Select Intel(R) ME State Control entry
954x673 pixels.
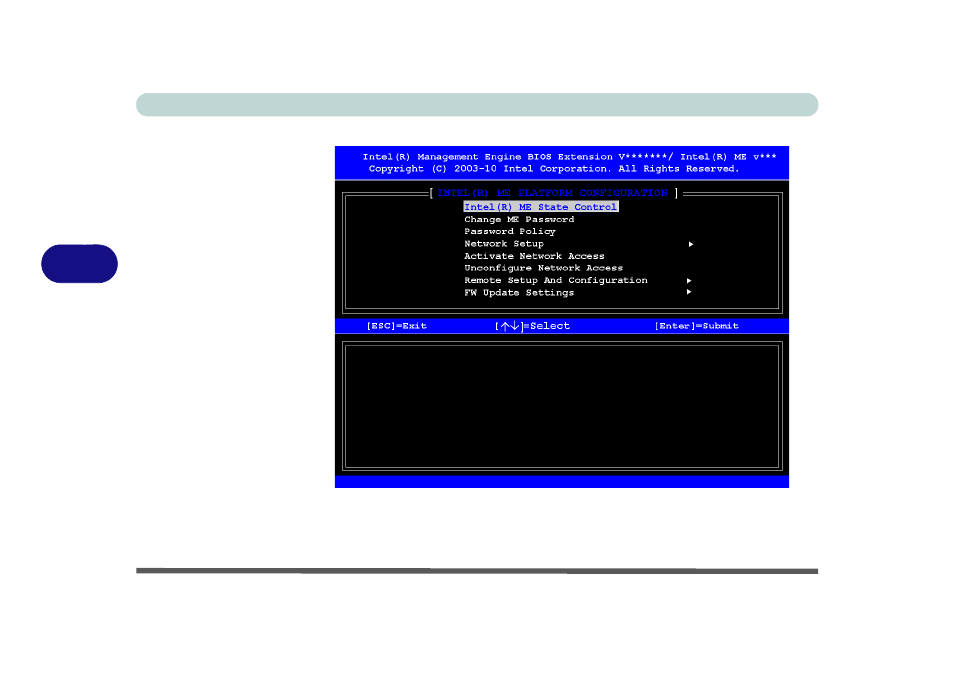(x=541, y=207)
